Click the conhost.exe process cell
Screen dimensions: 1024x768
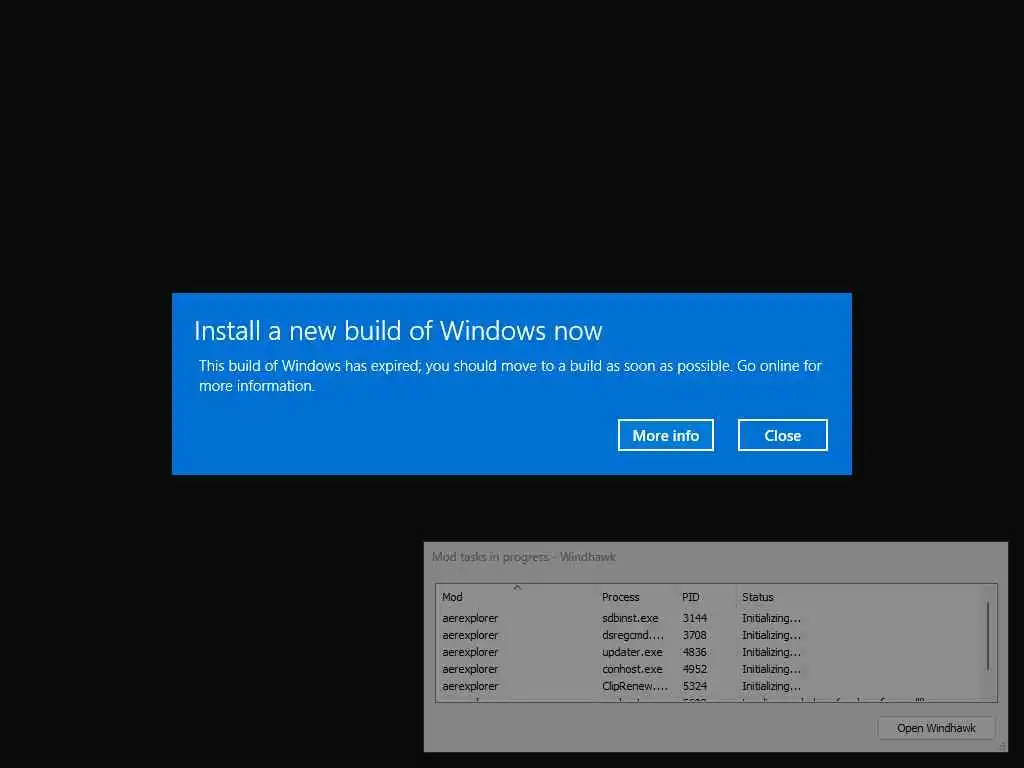(x=632, y=669)
